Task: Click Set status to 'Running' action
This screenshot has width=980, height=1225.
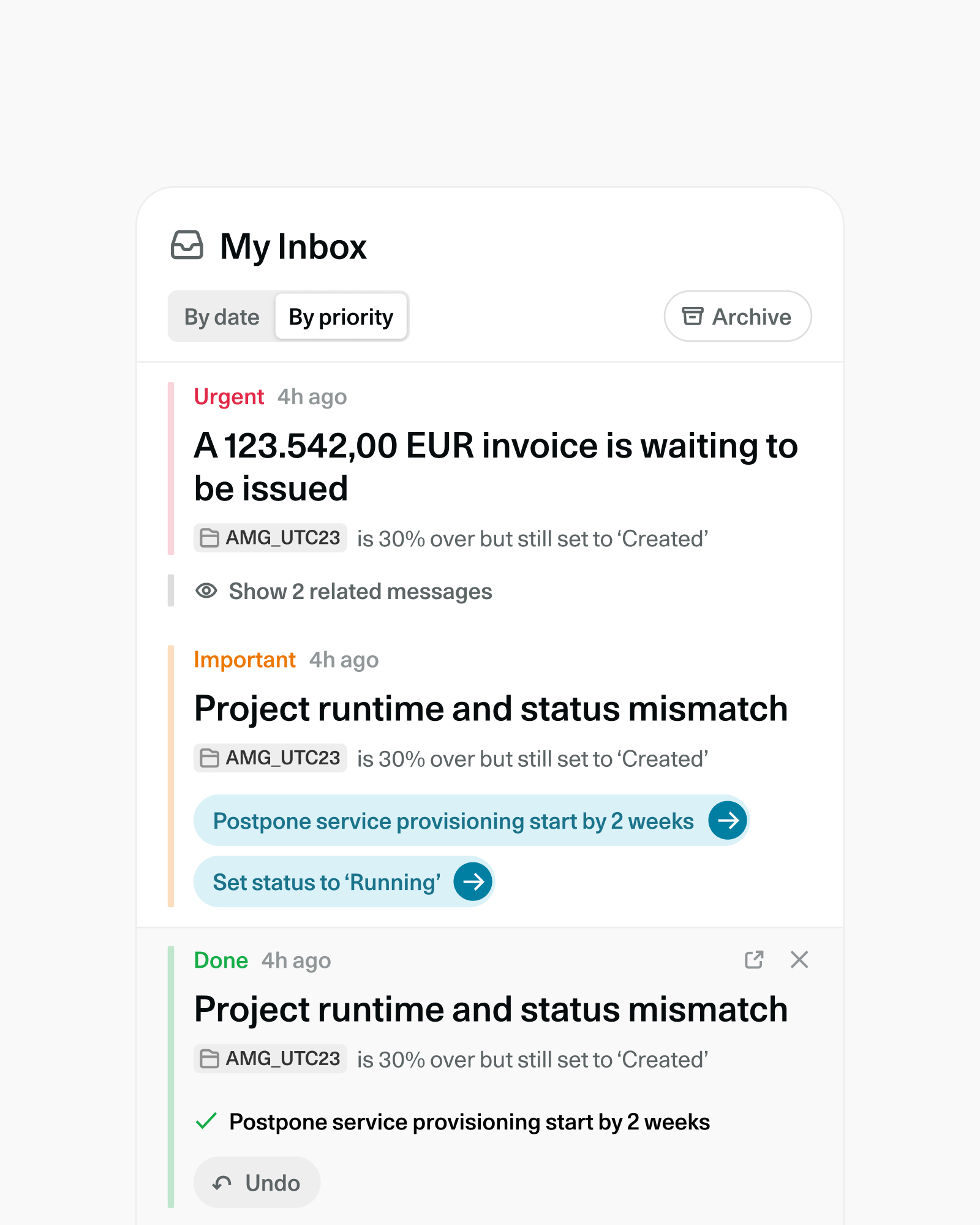Action: pyautogui.click(x=344, y=881)
